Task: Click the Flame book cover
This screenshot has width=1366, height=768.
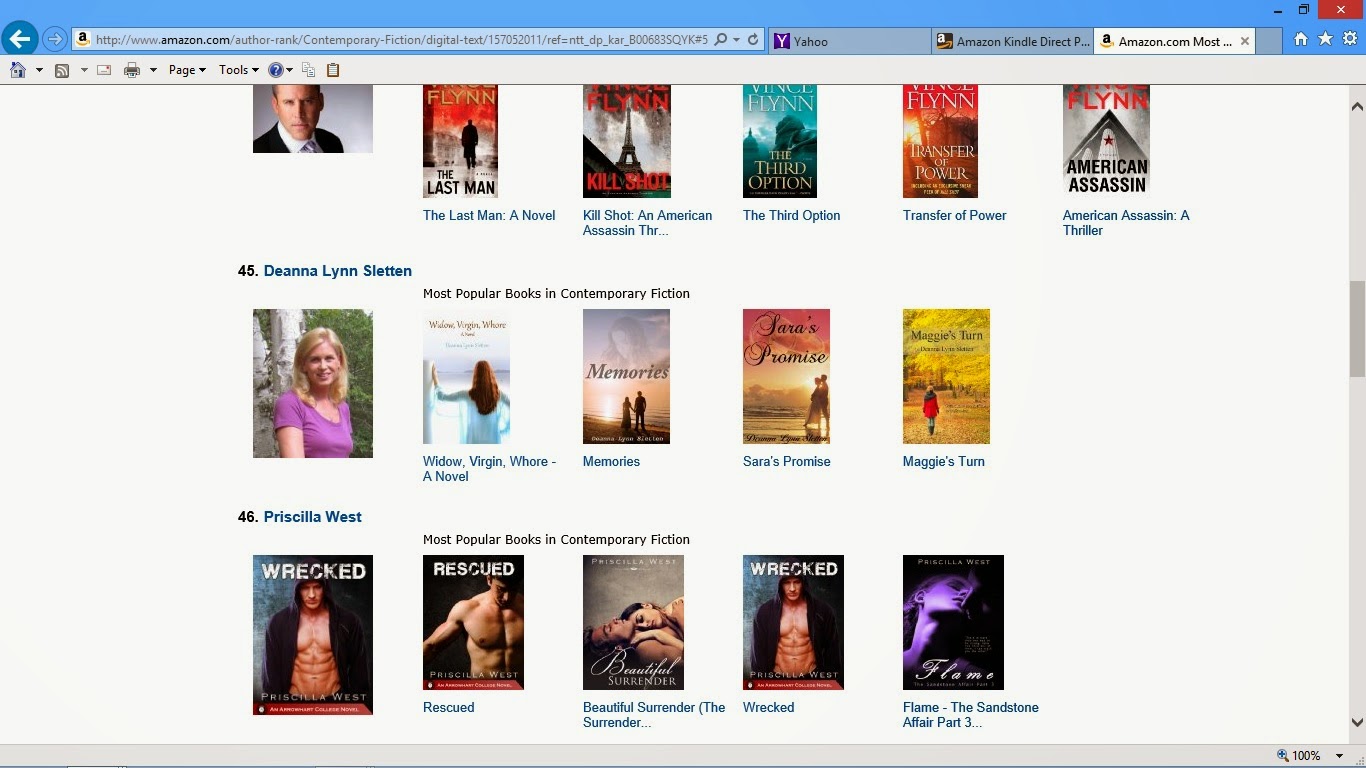Action: pos(953,622)
